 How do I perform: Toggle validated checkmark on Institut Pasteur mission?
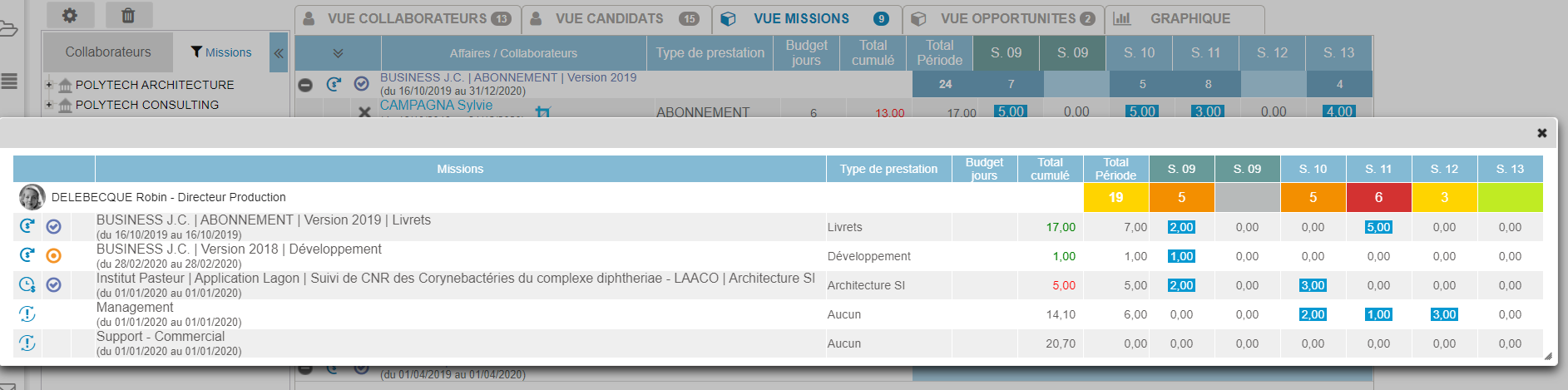(x=54, y=284)
